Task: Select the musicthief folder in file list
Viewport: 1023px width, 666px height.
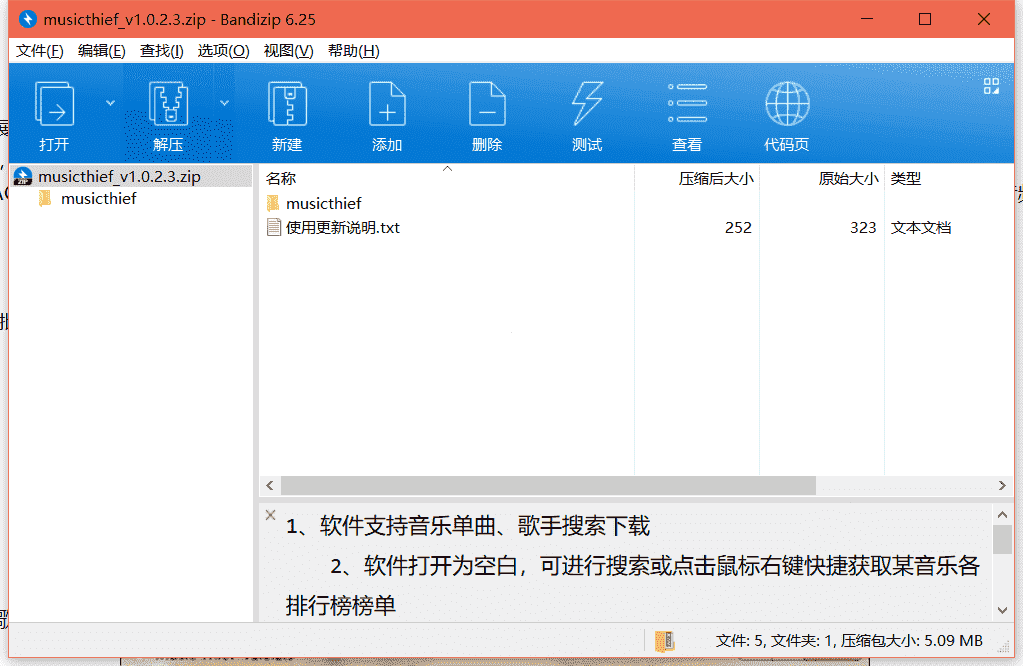Action: tap(324, 204)
